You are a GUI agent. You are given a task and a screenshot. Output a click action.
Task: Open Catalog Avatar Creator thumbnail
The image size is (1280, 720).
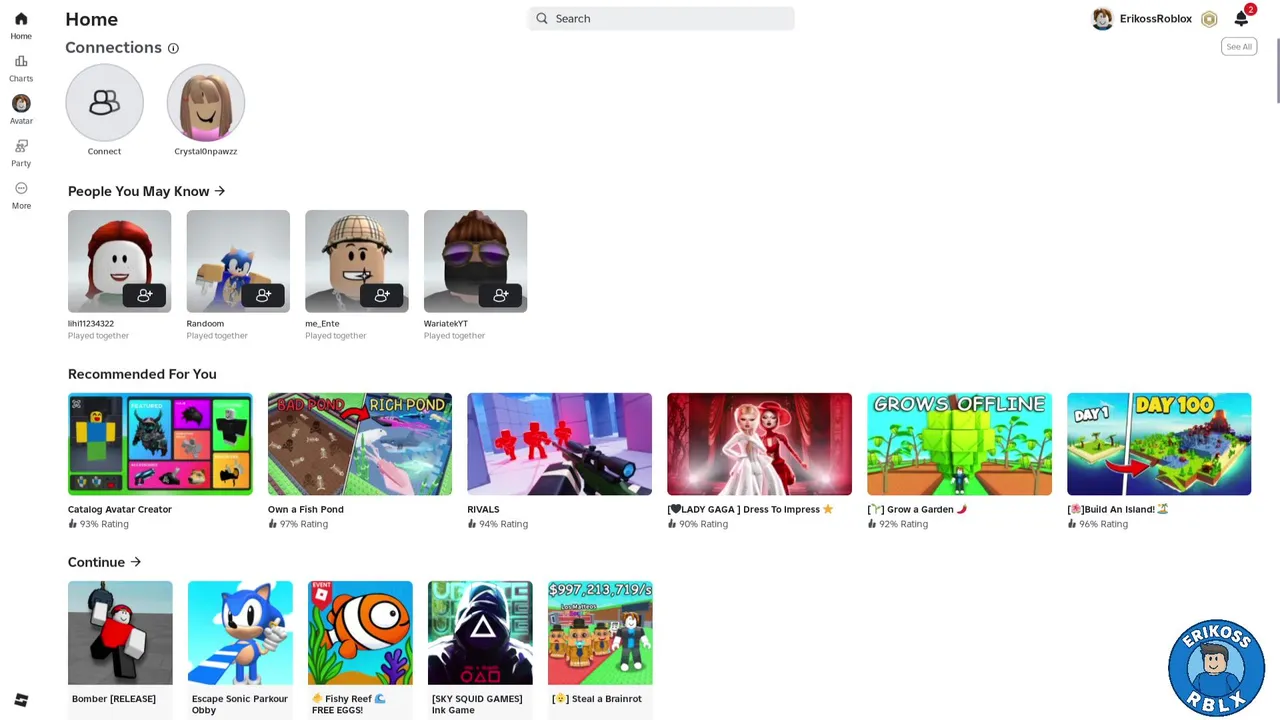[x=160, y=444]
